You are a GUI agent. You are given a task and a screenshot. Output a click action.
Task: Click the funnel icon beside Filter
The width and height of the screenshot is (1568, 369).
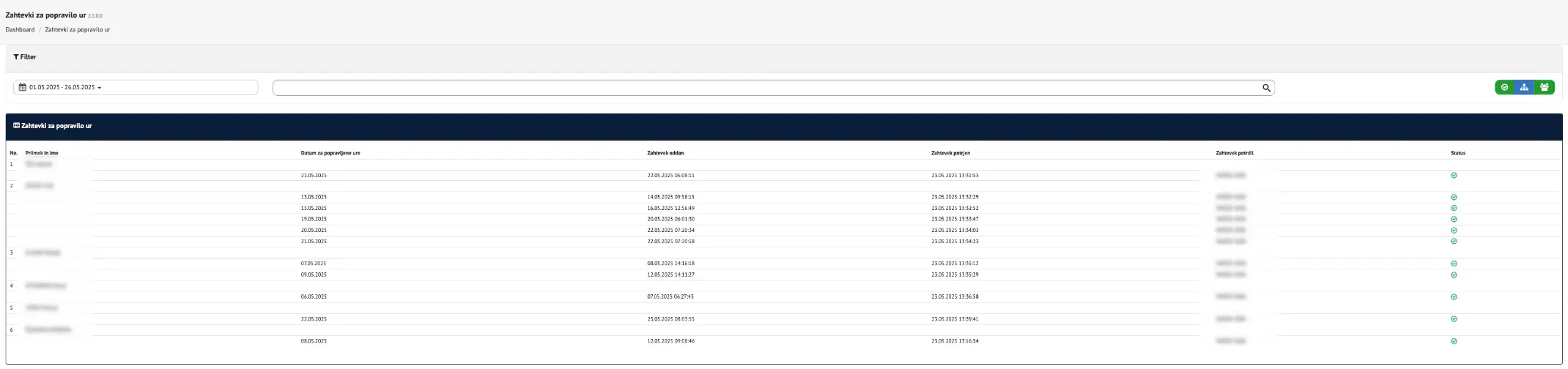16,57
